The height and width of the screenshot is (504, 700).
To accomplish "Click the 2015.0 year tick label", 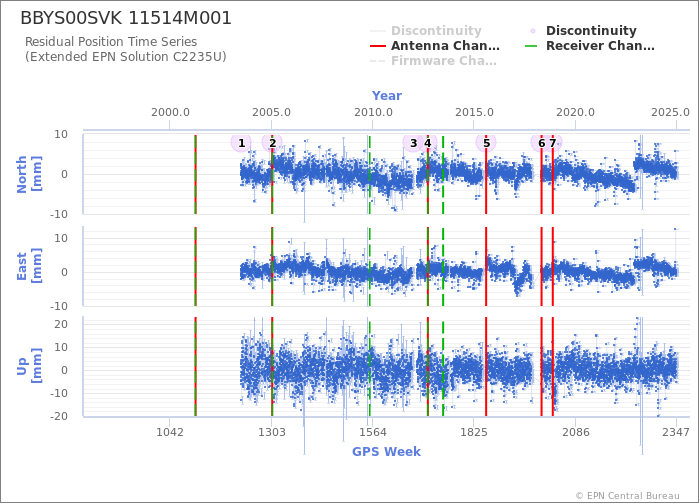I will pyautogui.click(x=474, y=112).
